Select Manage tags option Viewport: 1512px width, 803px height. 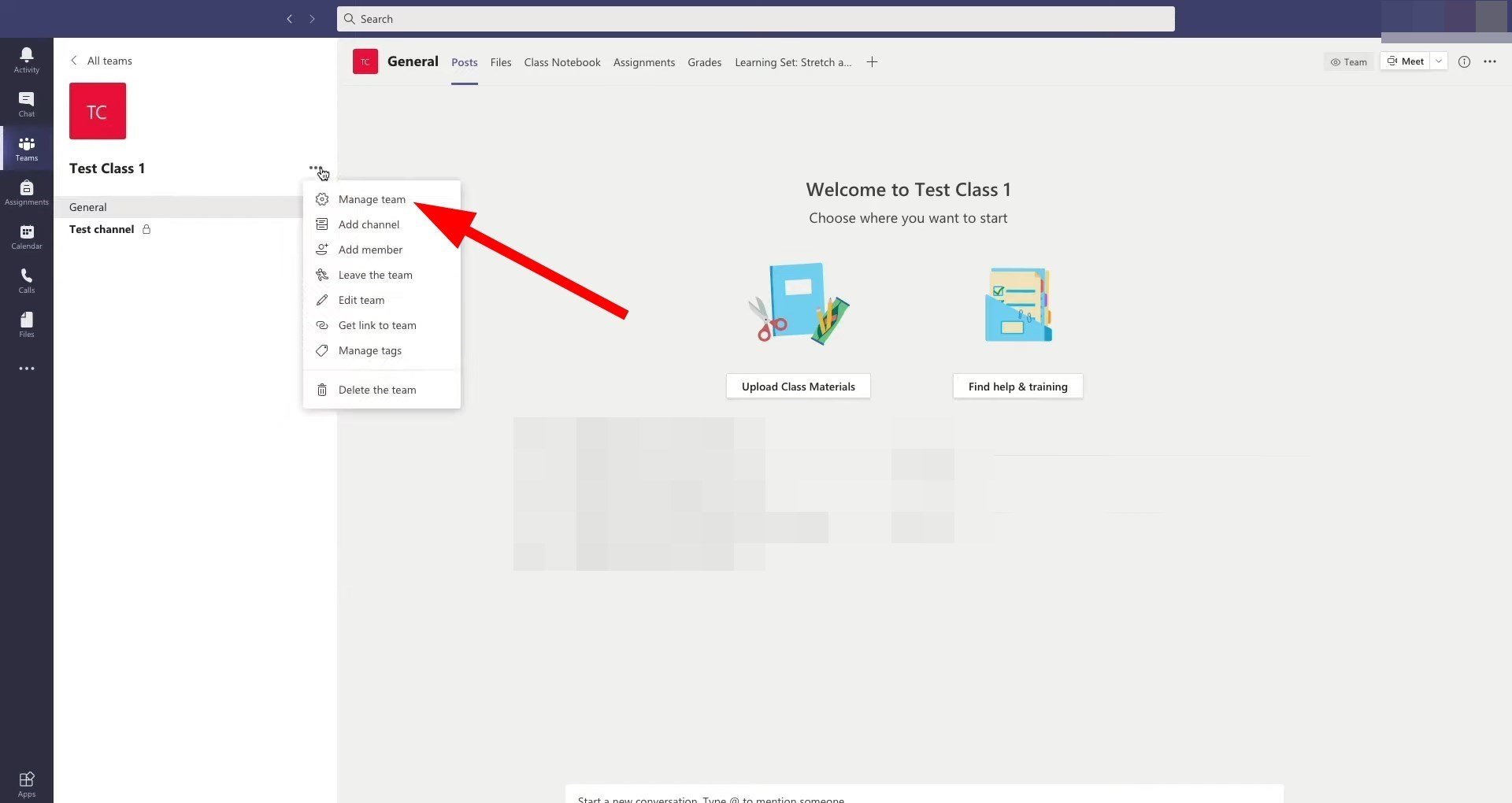[382, 350]
